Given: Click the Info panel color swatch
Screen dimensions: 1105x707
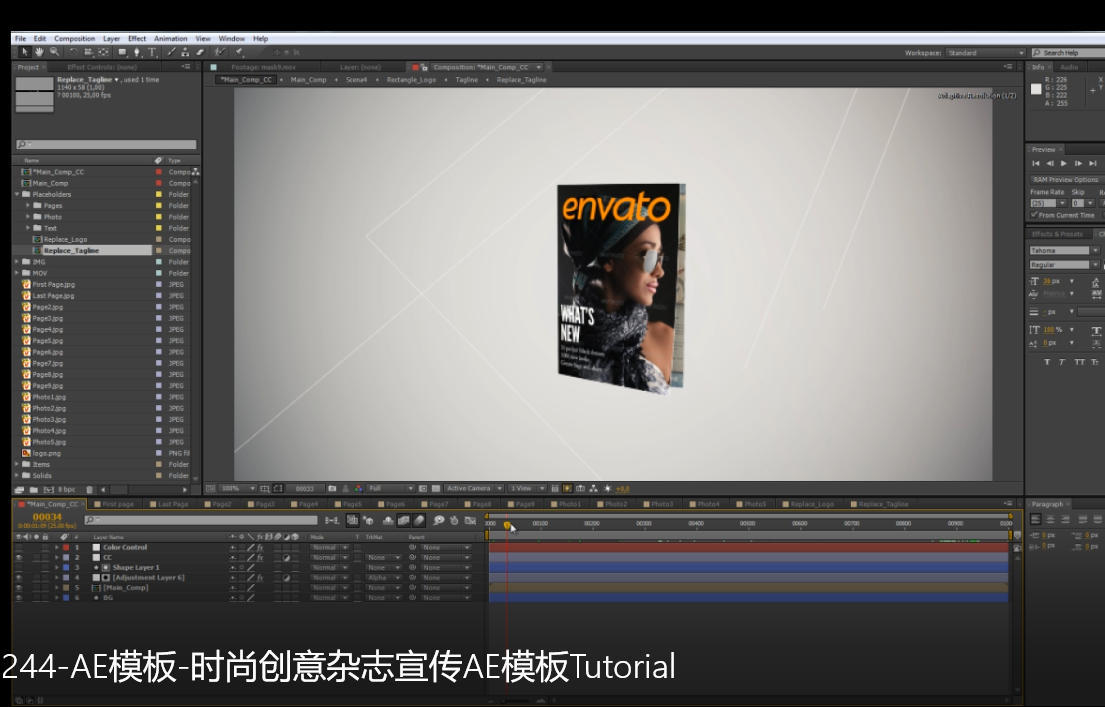Looking at the screenshot, I should click(1036, 89).
